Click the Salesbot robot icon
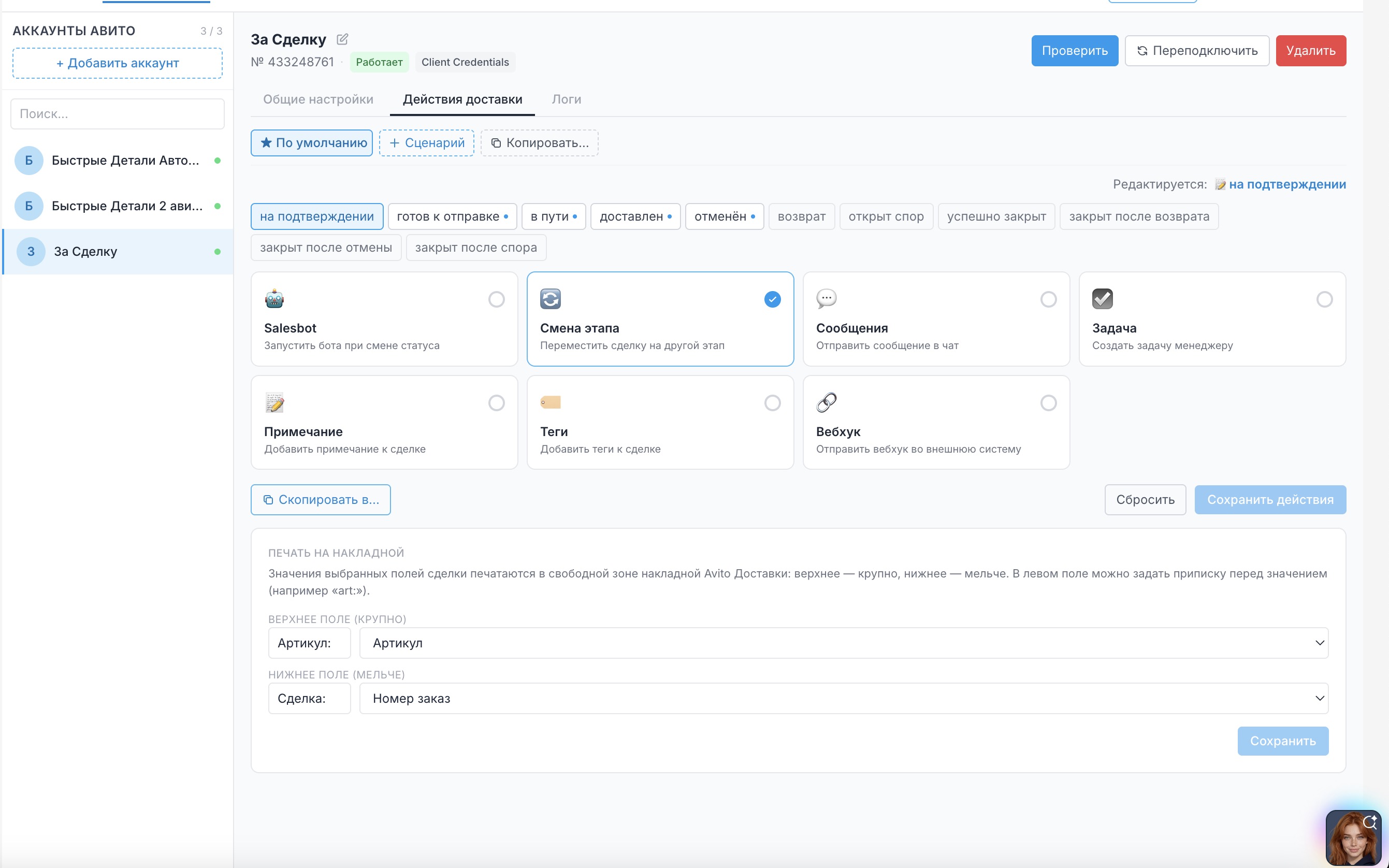 274,299
